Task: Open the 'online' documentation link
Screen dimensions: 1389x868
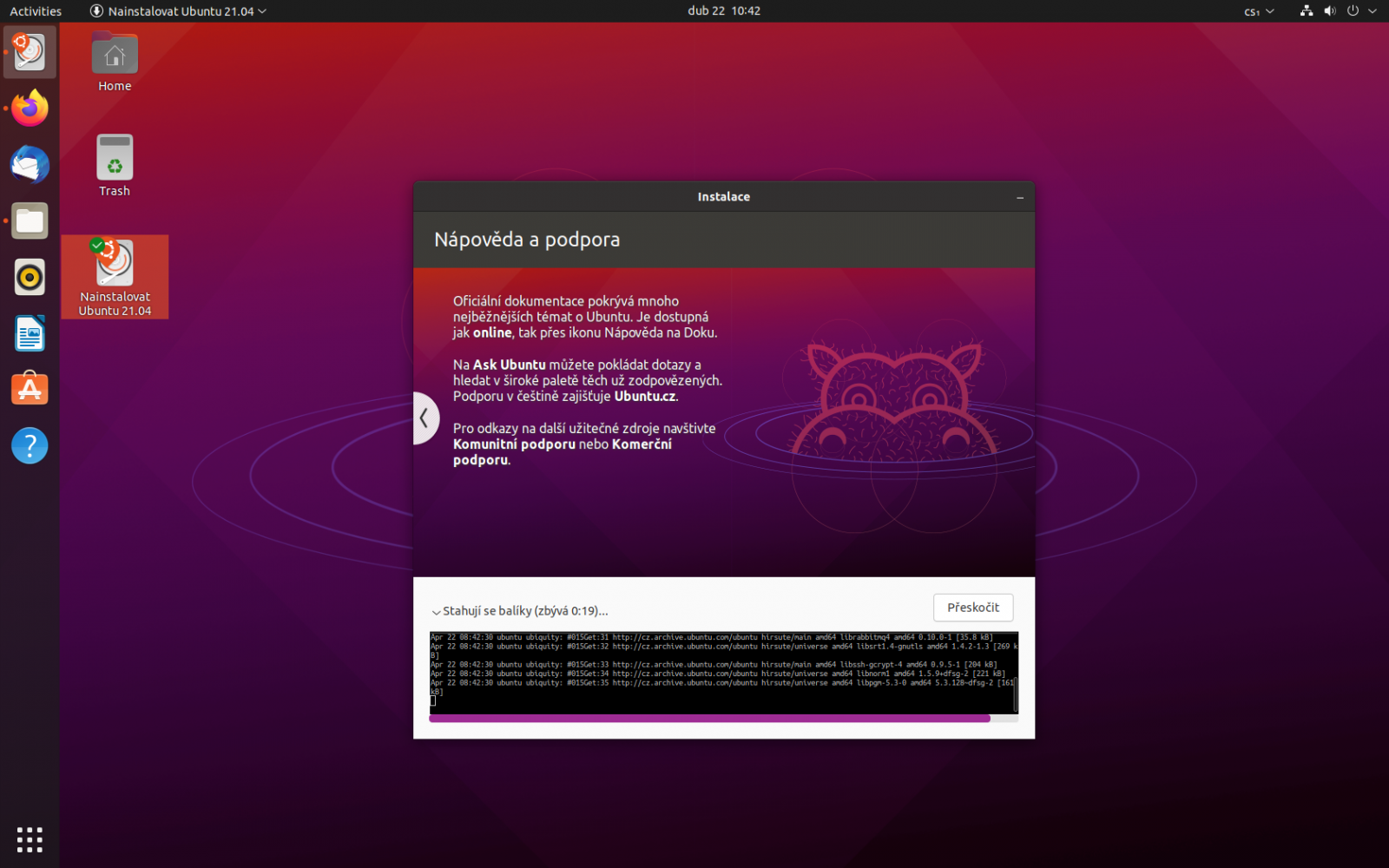Action: point(495,332)
